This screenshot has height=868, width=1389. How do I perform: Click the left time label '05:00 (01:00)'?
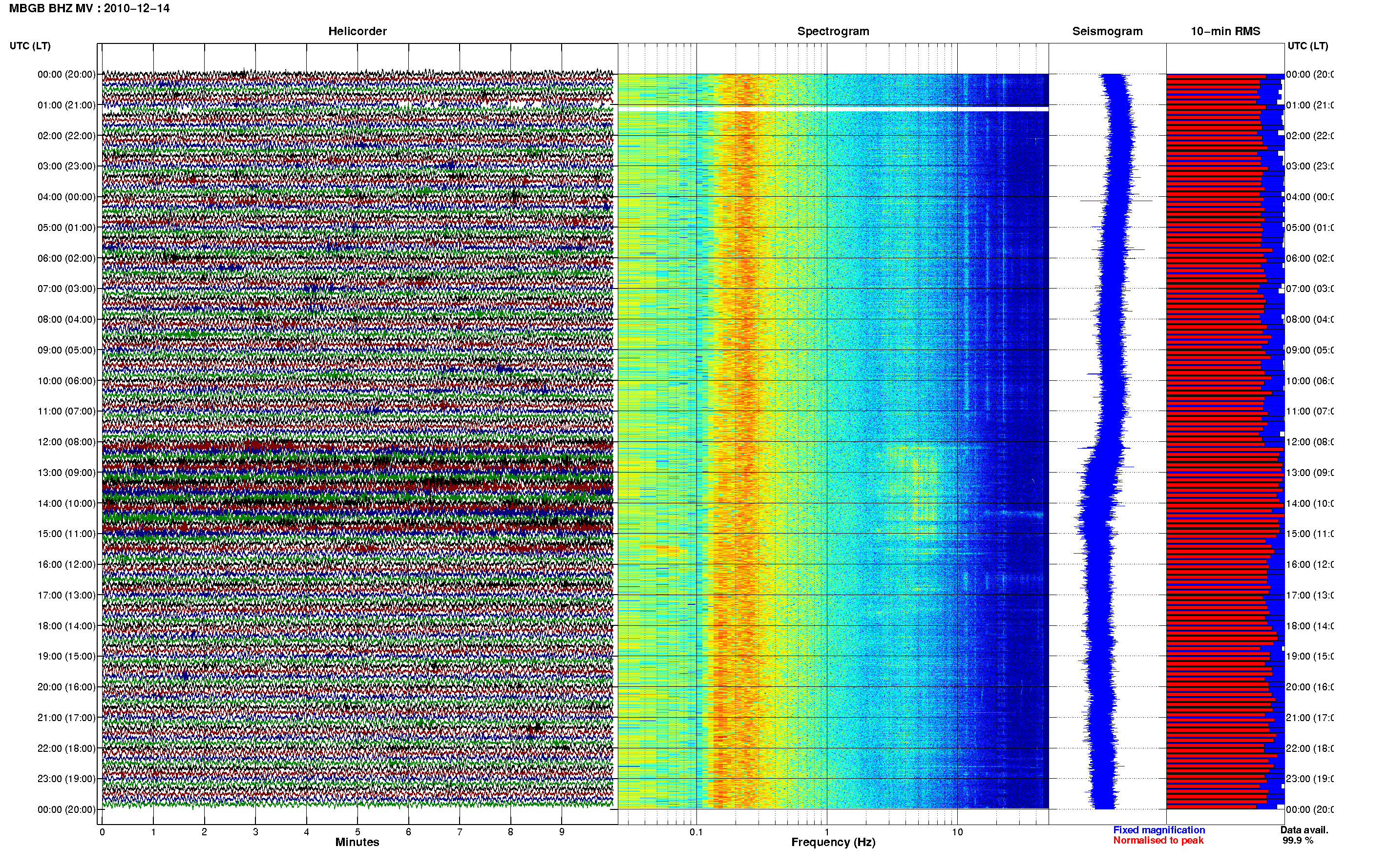[x=66, y=227]
